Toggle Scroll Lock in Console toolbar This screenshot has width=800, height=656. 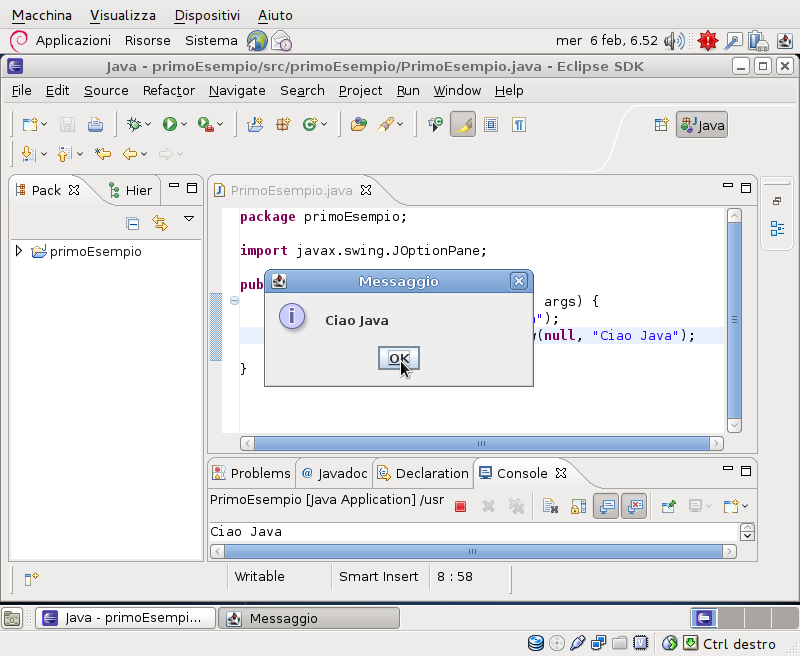click(578, 506)
